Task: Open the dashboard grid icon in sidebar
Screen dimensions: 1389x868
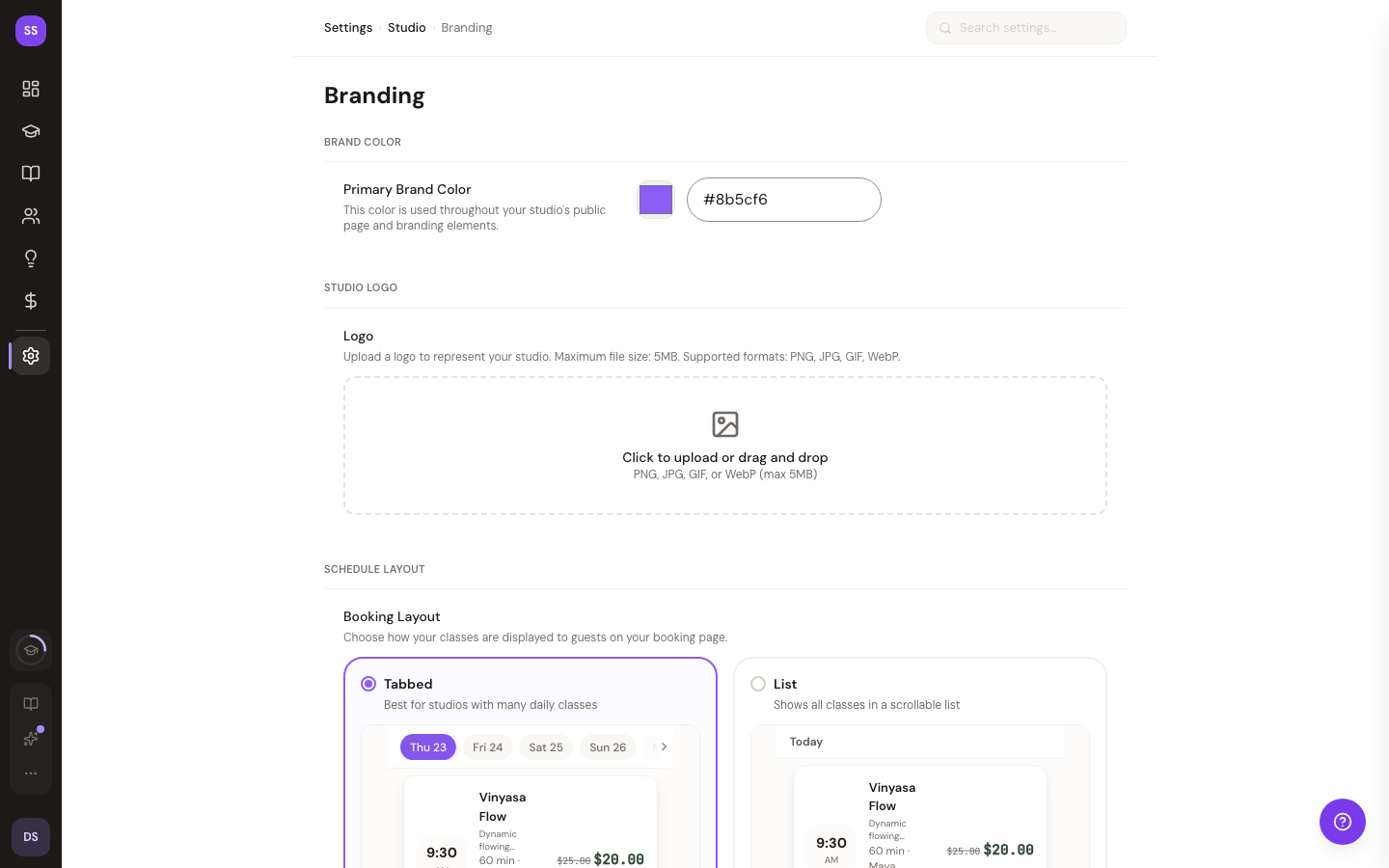Action: [31, 89]
